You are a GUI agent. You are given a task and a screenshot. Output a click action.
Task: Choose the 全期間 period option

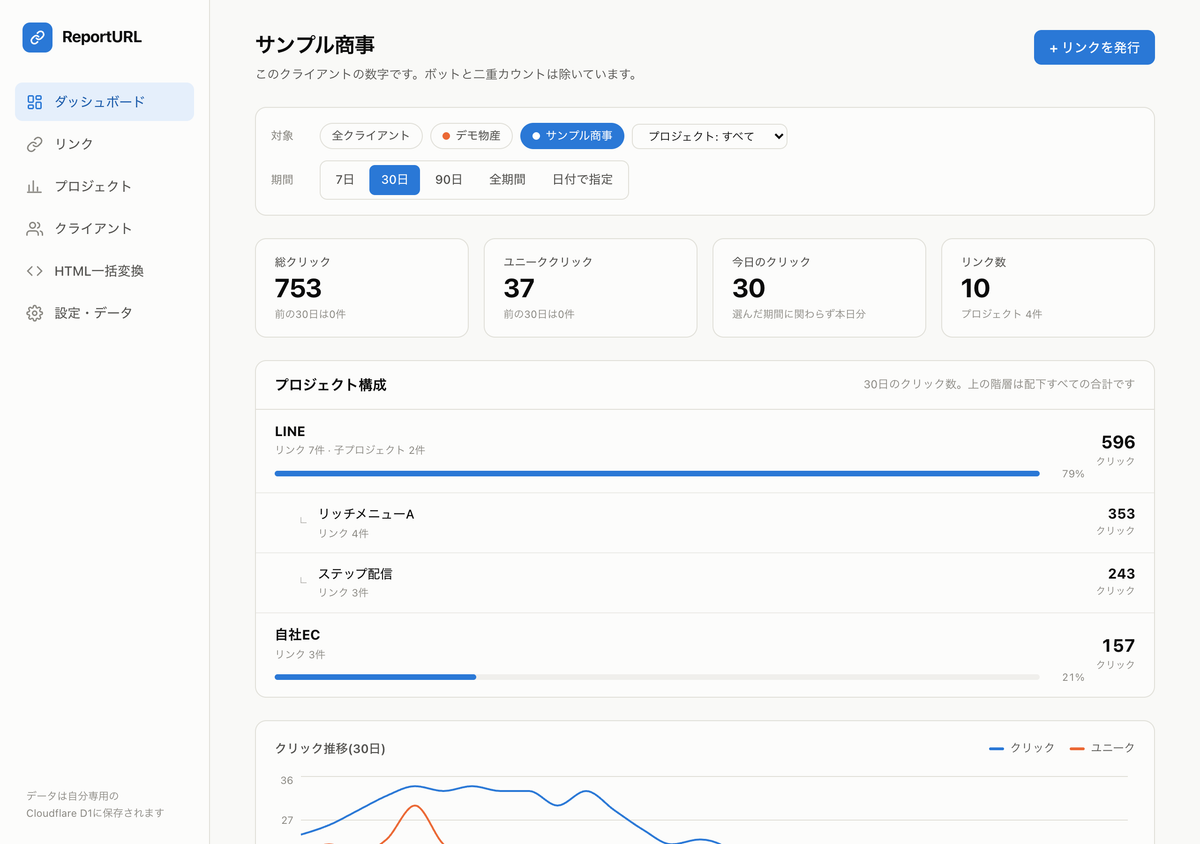point(507,180)
